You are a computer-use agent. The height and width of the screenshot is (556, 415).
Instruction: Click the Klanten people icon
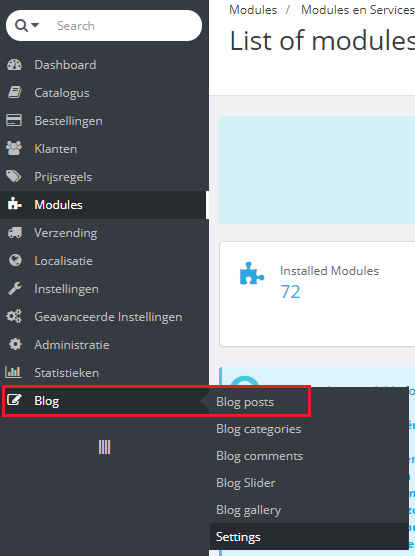pos(14,149)
